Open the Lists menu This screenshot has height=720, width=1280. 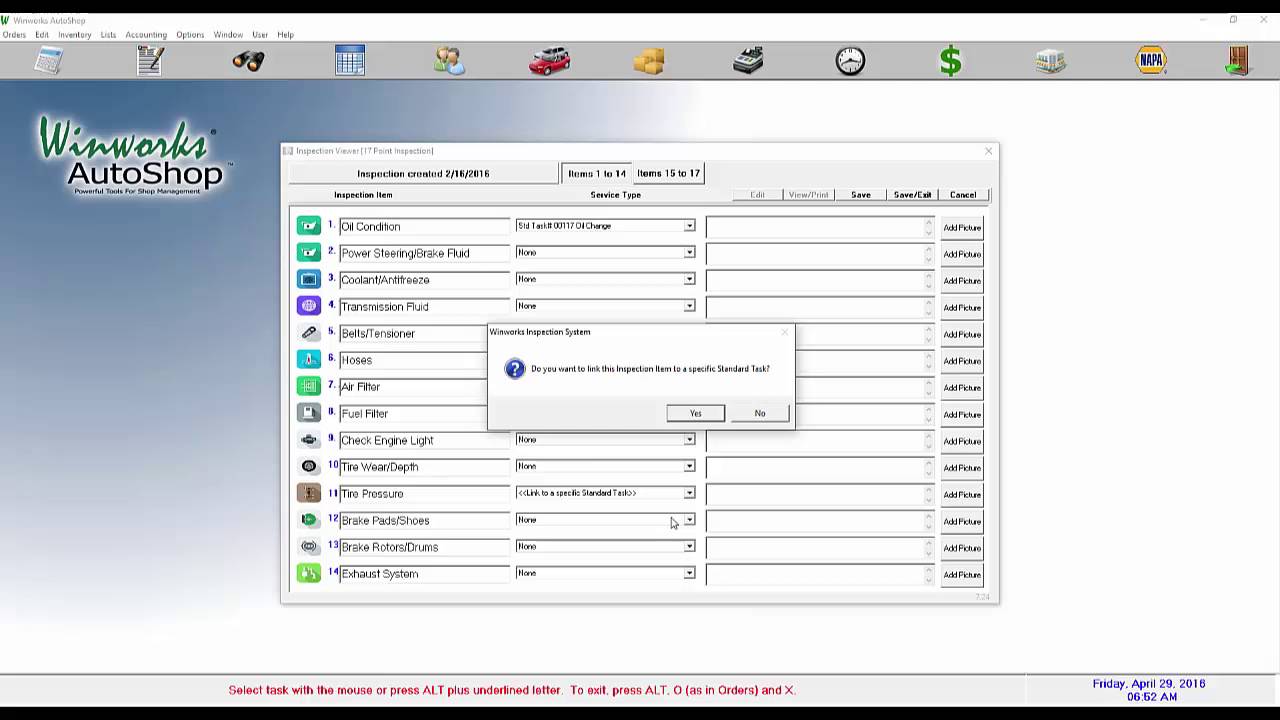108,35
